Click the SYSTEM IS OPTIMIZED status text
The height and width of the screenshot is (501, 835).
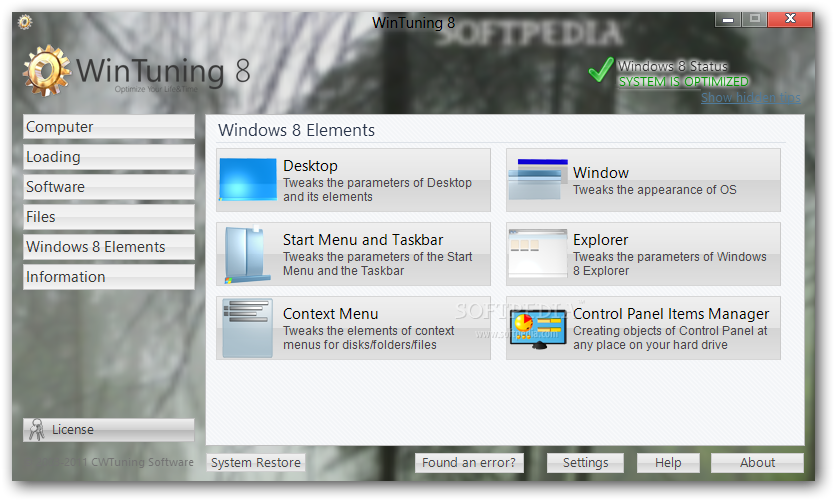click(x=683, y=81)
